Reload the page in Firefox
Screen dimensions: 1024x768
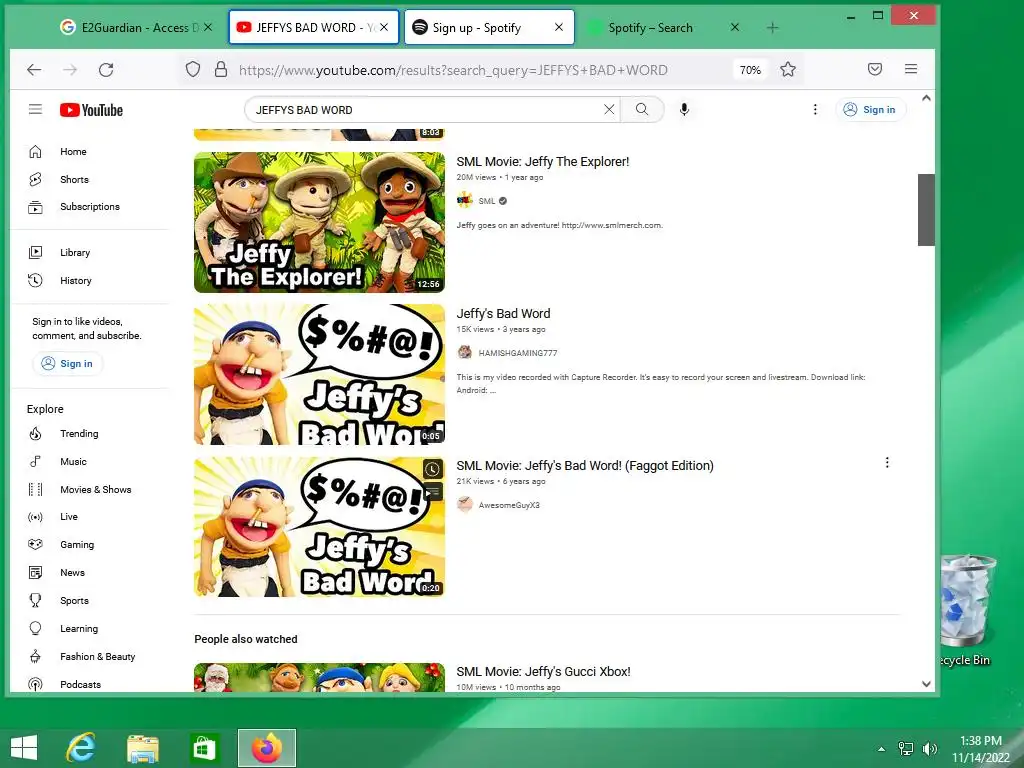point(106,70)
